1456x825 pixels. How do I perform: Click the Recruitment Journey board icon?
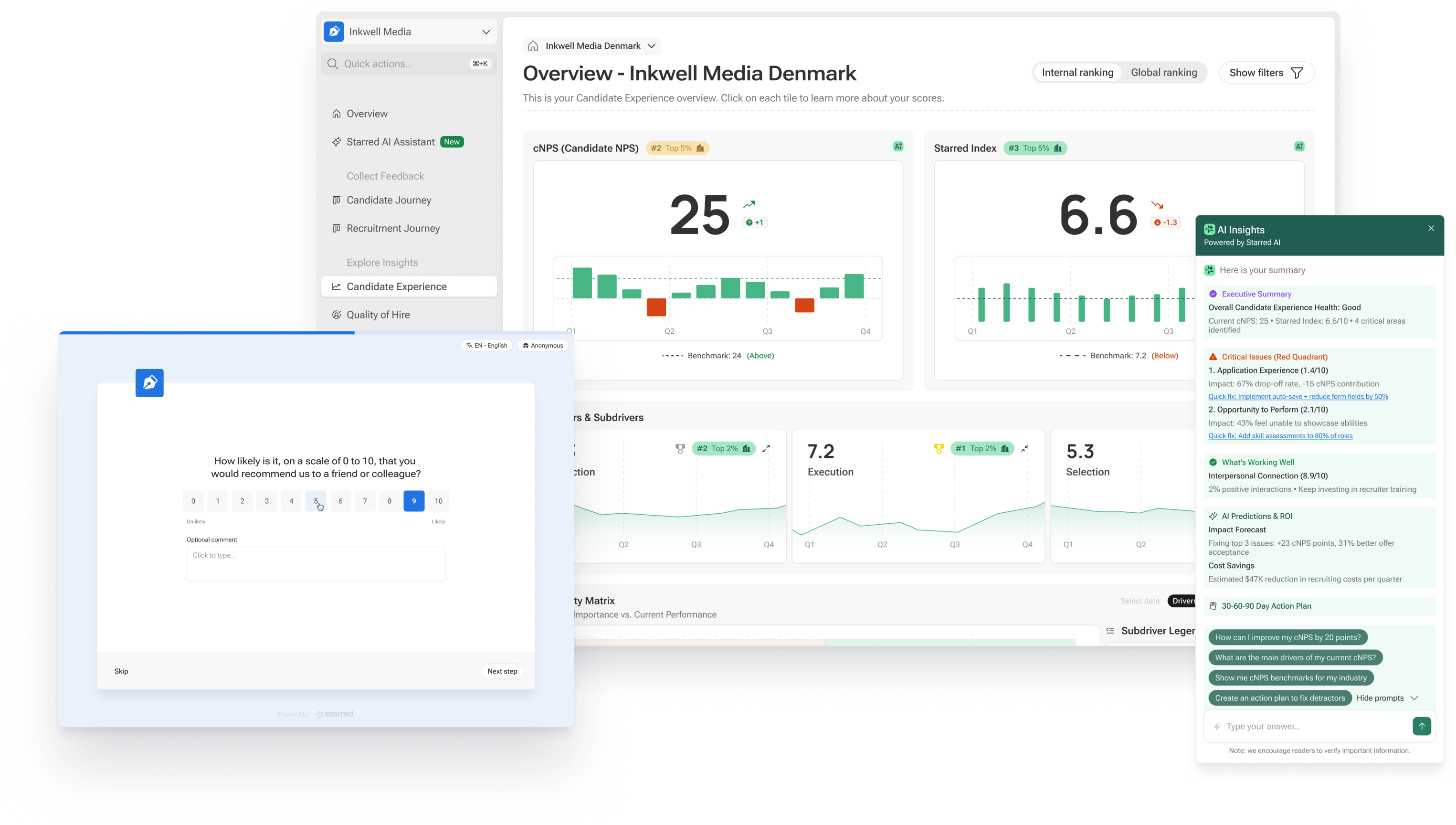(337, 228)
